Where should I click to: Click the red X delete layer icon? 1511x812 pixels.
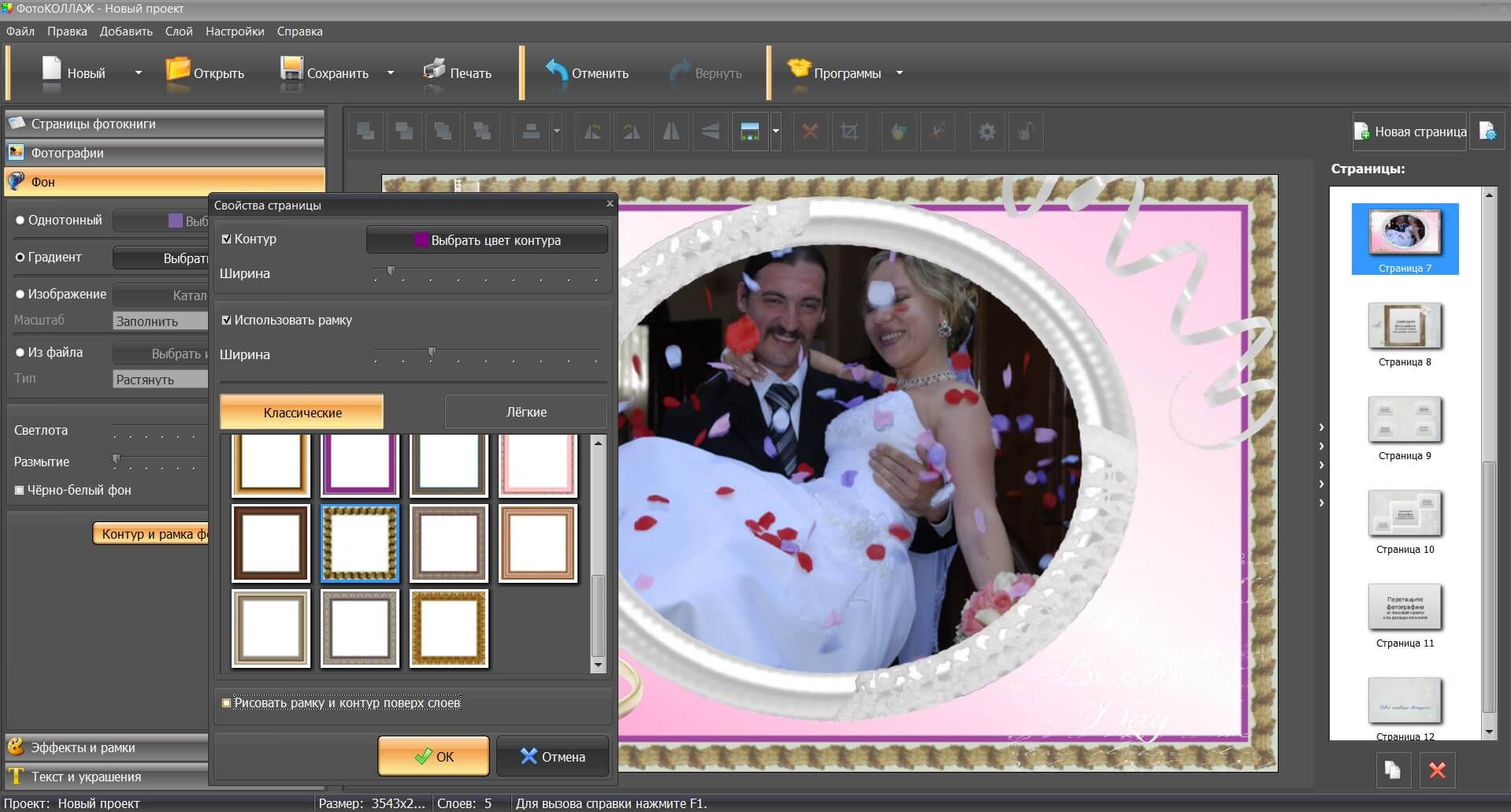point(810,132)
